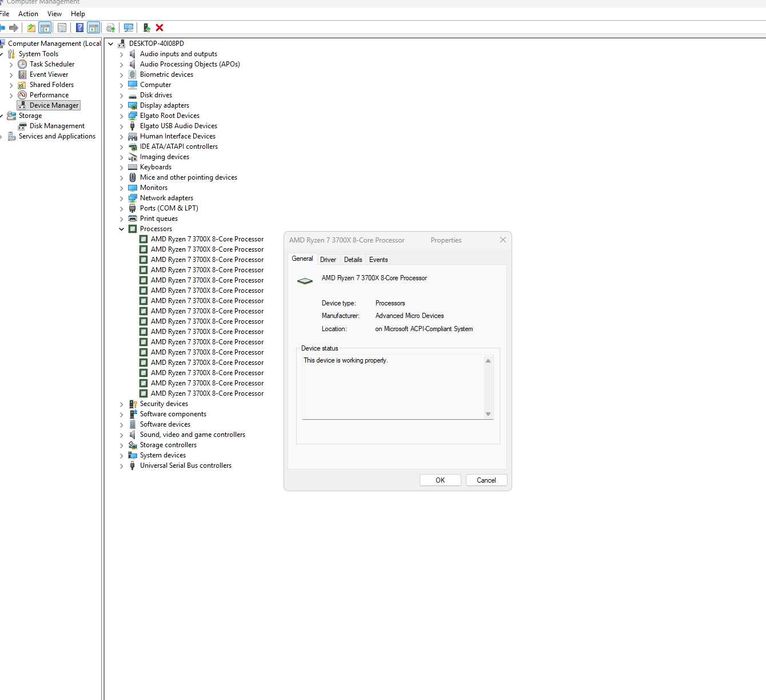The height and width of the screenshot is (700, 766).
Task: Select Elgato USB Audio Devices
Action: [178, 126]
